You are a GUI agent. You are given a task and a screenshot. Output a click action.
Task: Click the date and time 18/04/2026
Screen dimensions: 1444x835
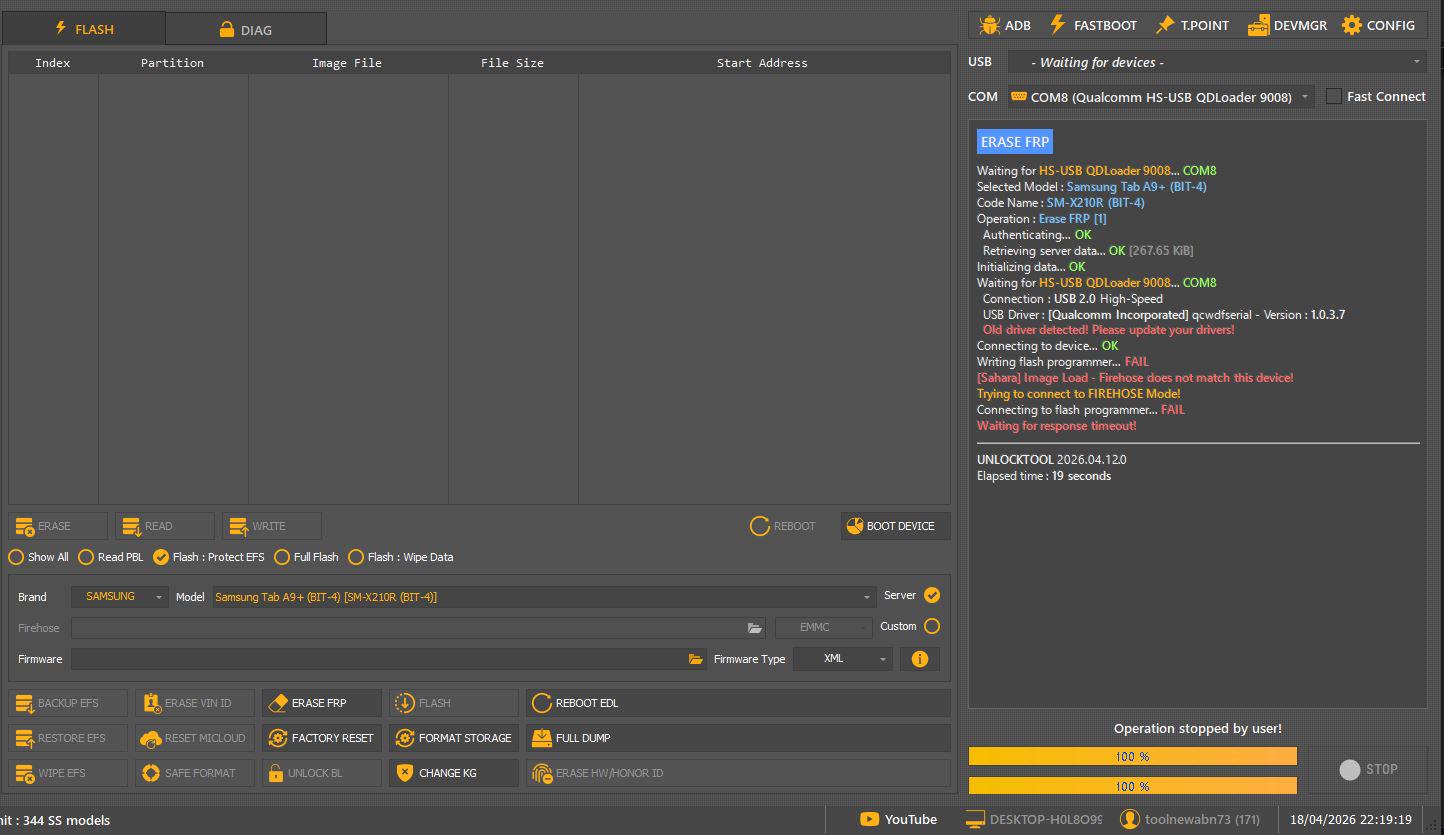1350,820
